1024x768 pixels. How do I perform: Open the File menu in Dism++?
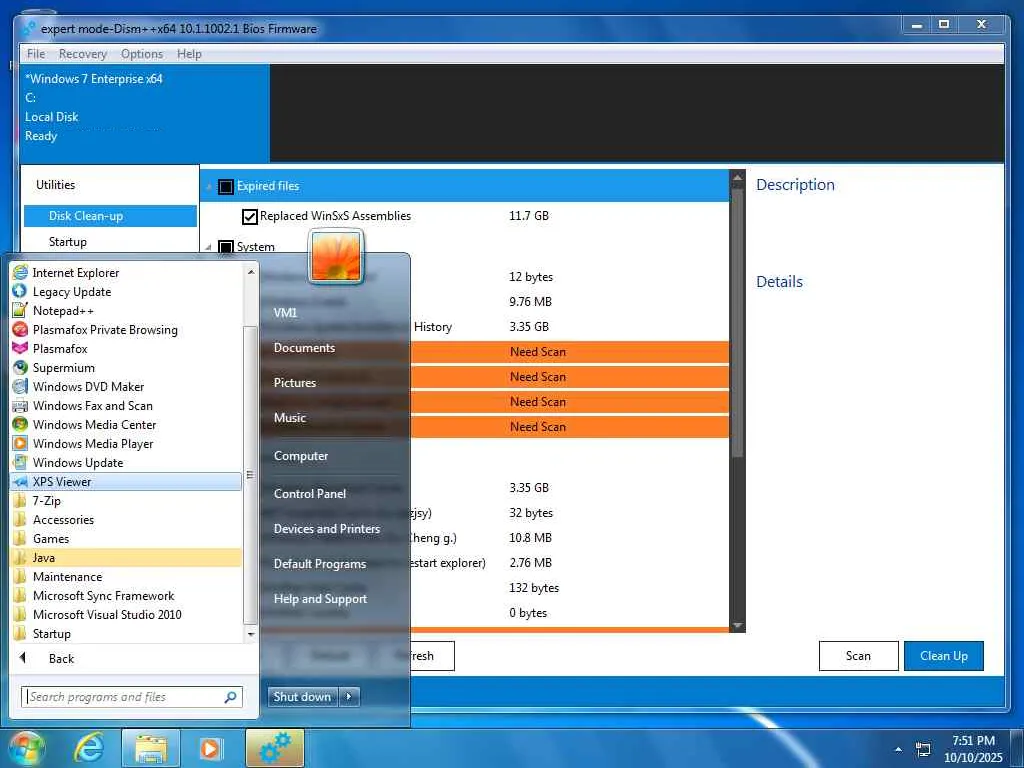[36, 54]
